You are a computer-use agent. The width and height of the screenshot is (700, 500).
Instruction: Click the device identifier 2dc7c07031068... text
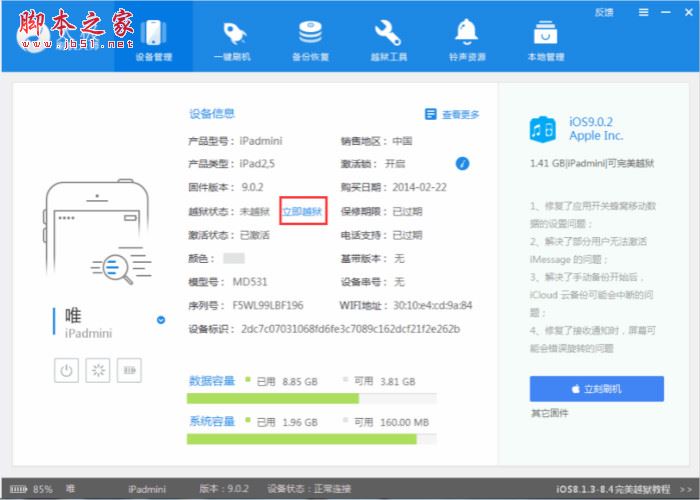tap(350, 329)
